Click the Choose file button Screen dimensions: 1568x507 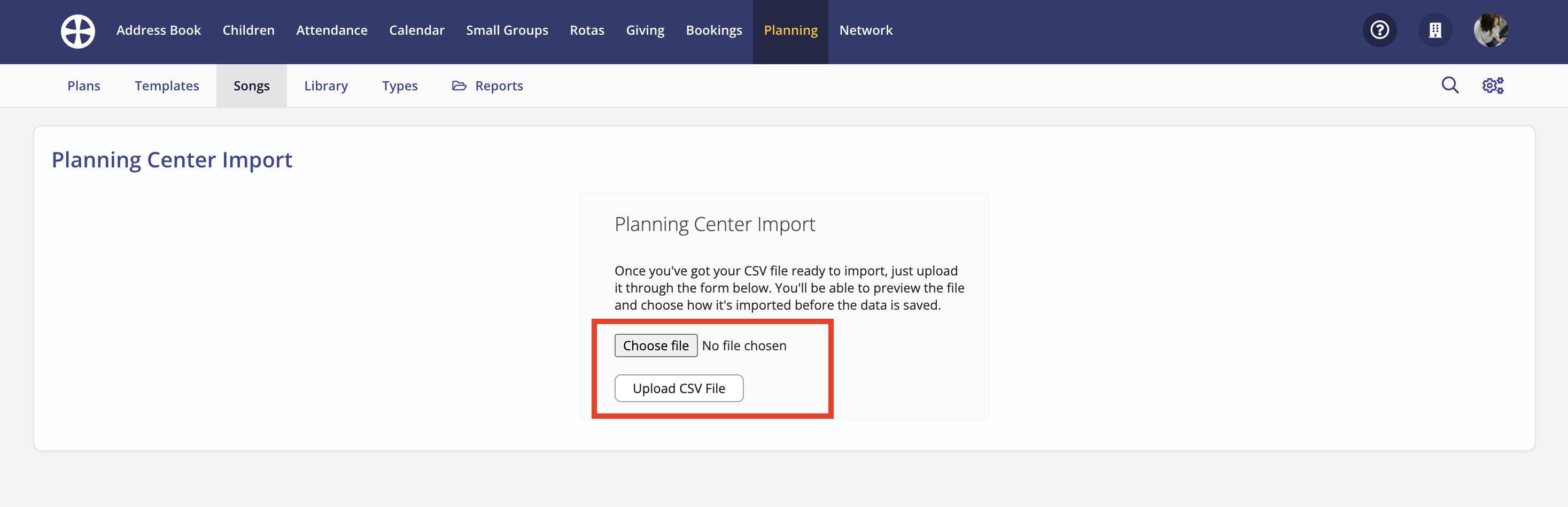click(x=656, y=345)
